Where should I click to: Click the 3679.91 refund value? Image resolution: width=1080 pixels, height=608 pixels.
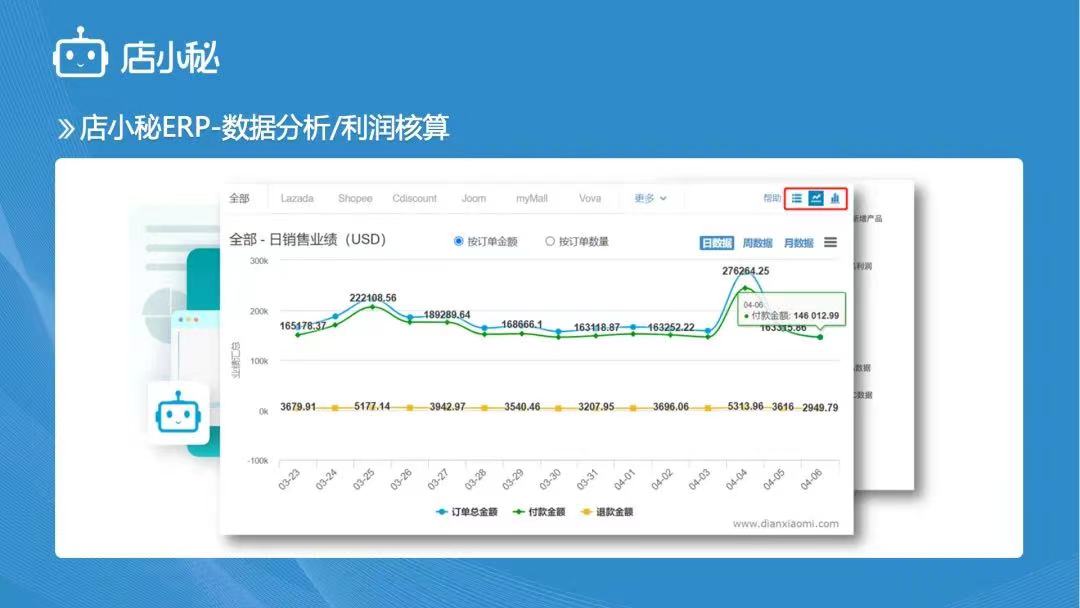pyautogui.click(x=298, y=407)
